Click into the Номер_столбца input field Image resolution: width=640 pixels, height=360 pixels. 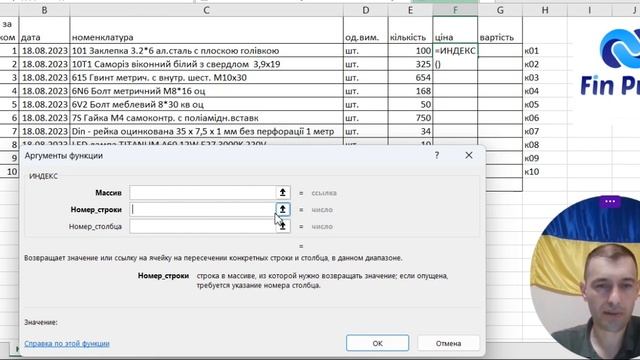point(202,226)
